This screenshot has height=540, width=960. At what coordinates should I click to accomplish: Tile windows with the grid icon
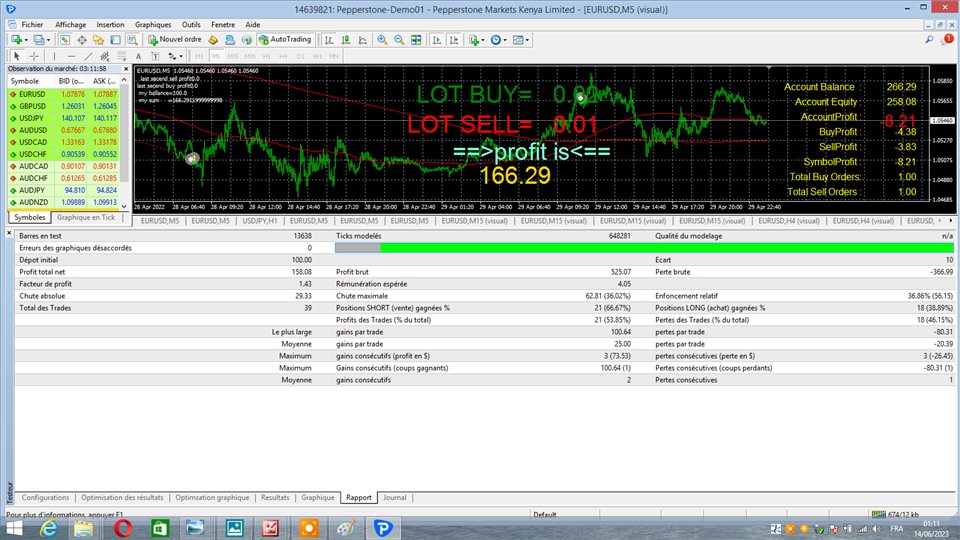pos(416,40)
